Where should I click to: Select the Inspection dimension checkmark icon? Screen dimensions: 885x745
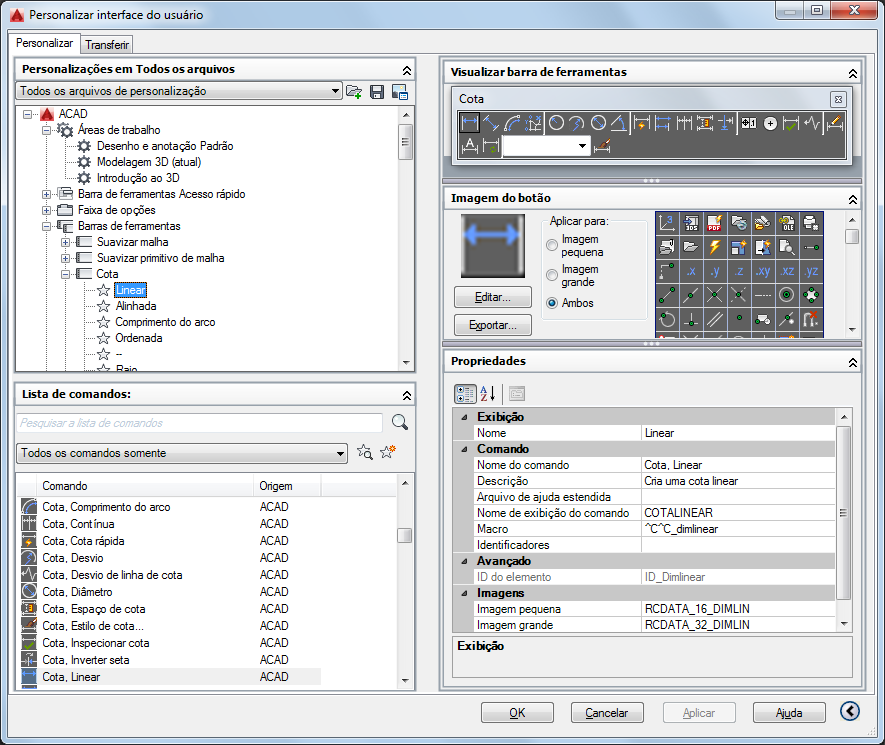791,123
